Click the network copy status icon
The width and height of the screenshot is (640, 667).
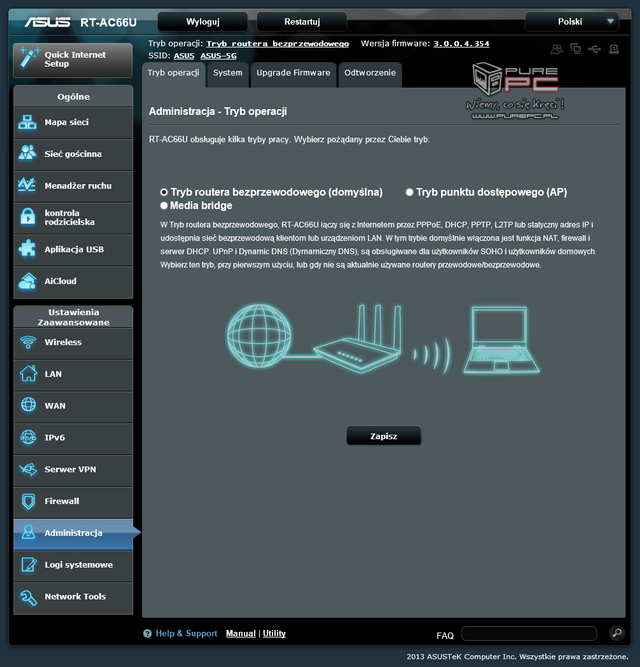[575, 49]
